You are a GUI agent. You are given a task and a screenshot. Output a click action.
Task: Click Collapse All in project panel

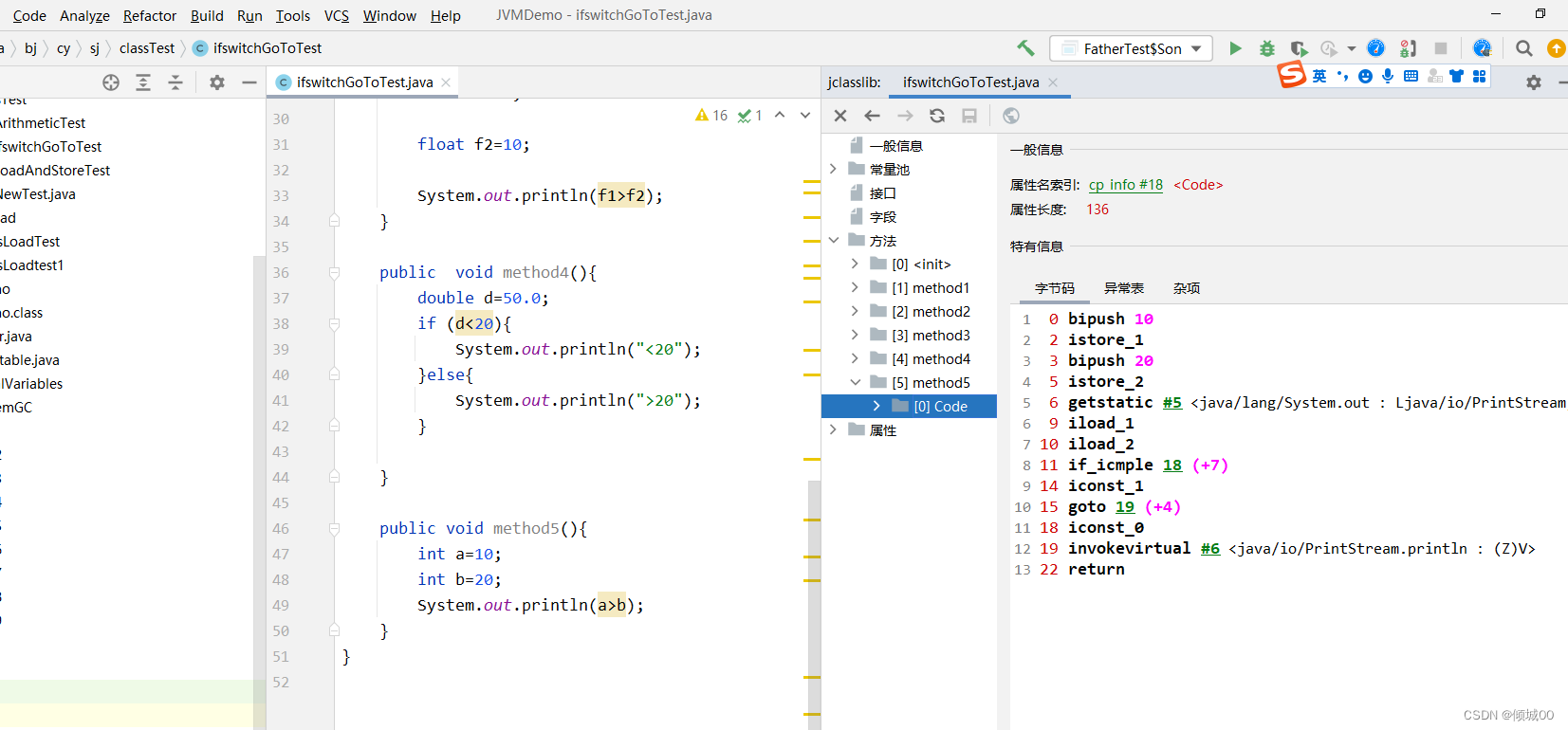point(175,82)
